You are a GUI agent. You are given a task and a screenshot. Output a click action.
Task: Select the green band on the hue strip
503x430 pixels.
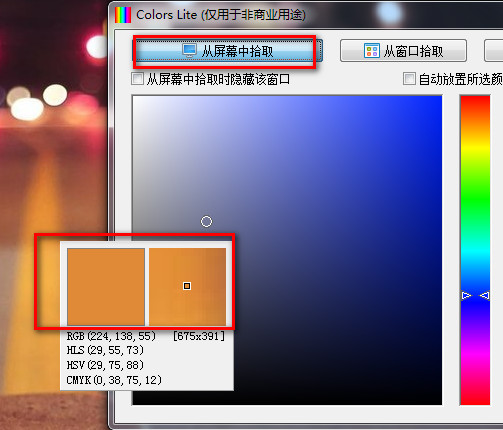click(x=475, y=198)
